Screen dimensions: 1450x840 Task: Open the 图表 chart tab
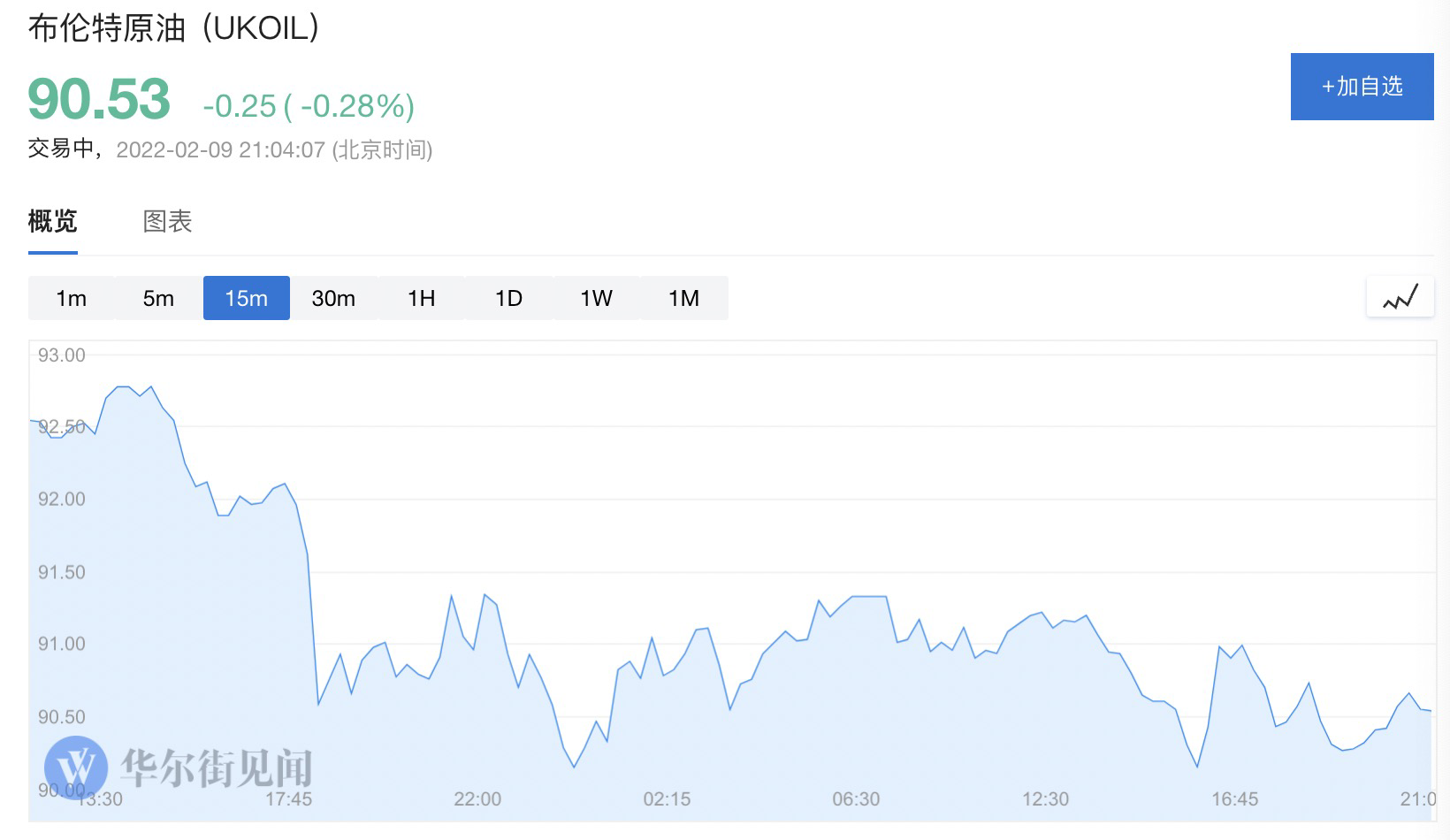pyautogui.click(x=167, y=221)
